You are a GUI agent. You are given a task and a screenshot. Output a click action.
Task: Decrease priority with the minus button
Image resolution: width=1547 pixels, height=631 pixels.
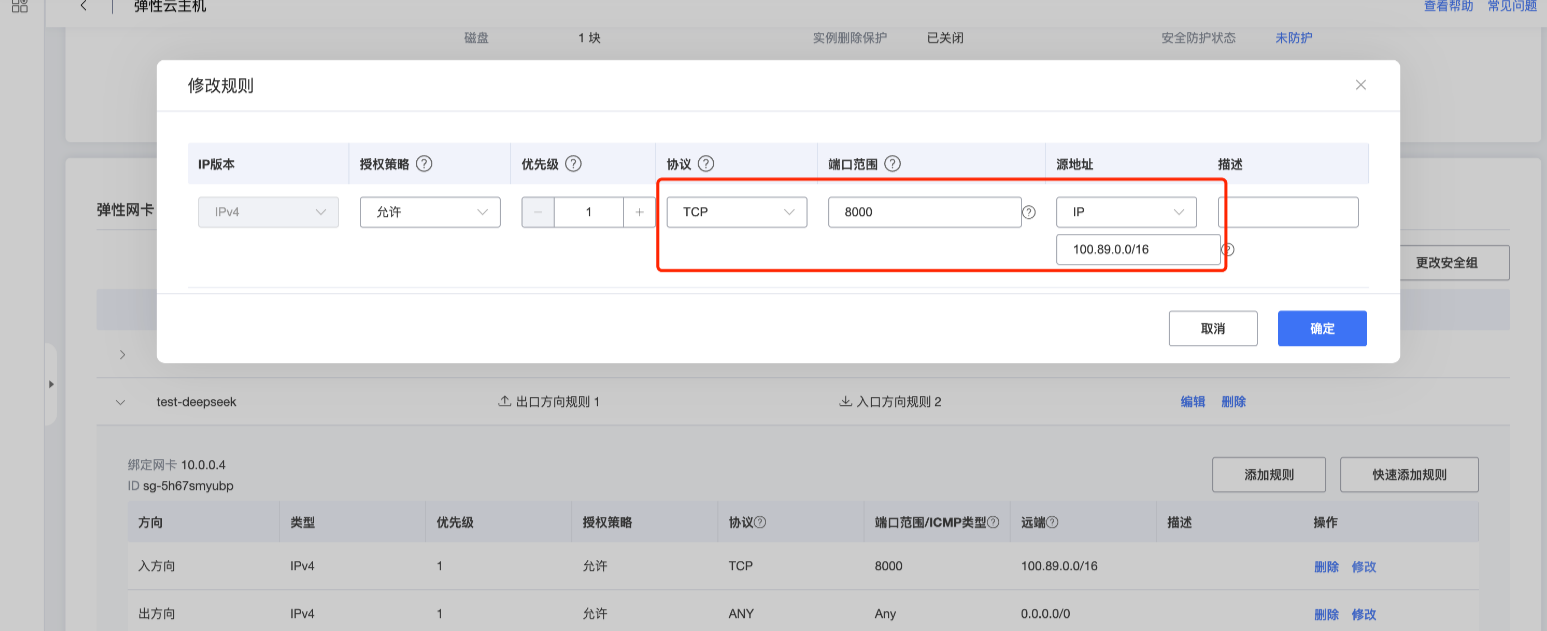point(538,212)
